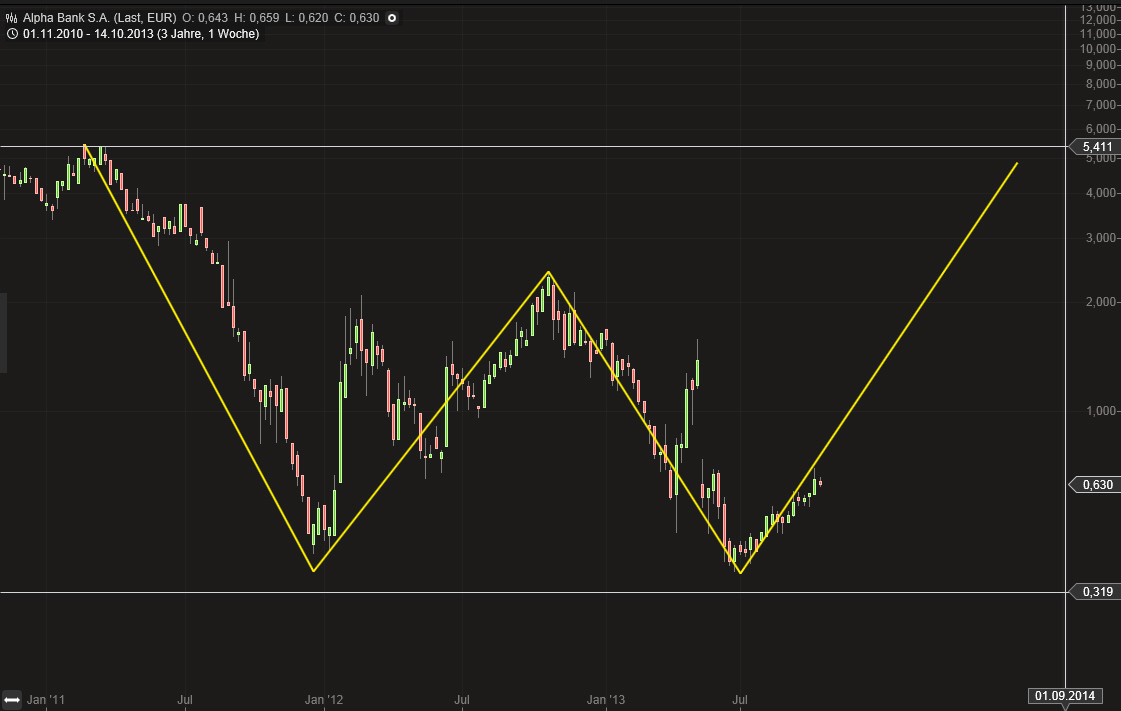Click the 01.09.2014 date marker

(1065, 696)
